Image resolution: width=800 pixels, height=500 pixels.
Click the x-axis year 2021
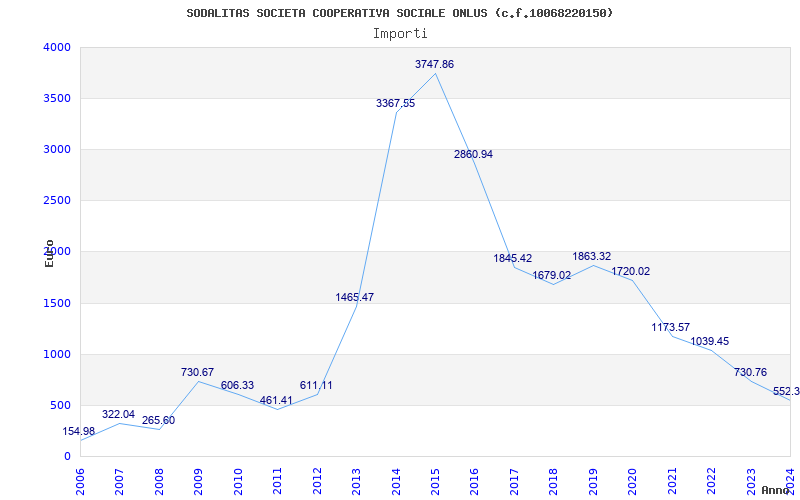(x=672, y=481)
